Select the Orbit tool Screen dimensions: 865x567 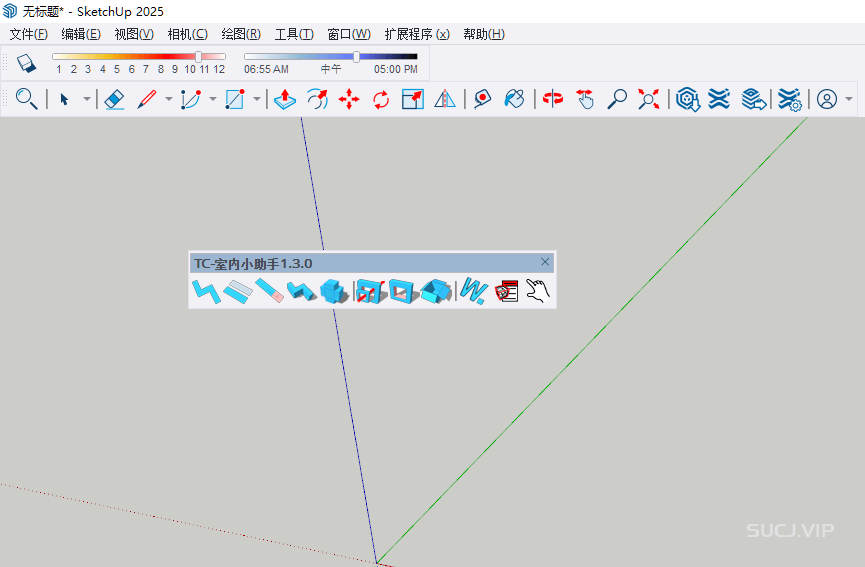(553, 99)
